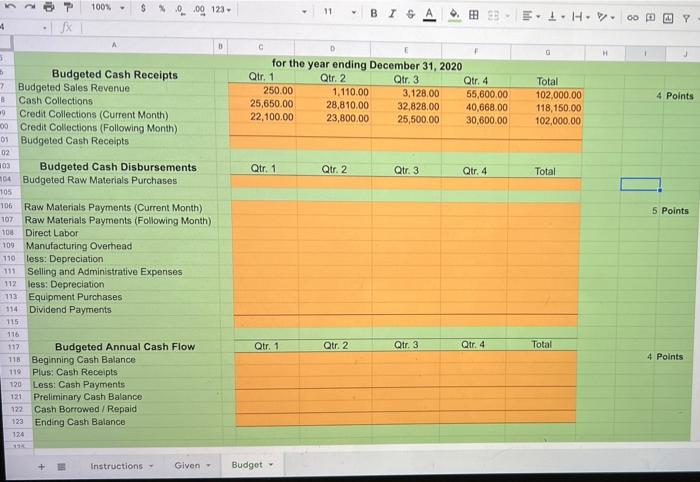Select cell with value 28,810.00
The image size is (700, 482).
pos(333,105)
